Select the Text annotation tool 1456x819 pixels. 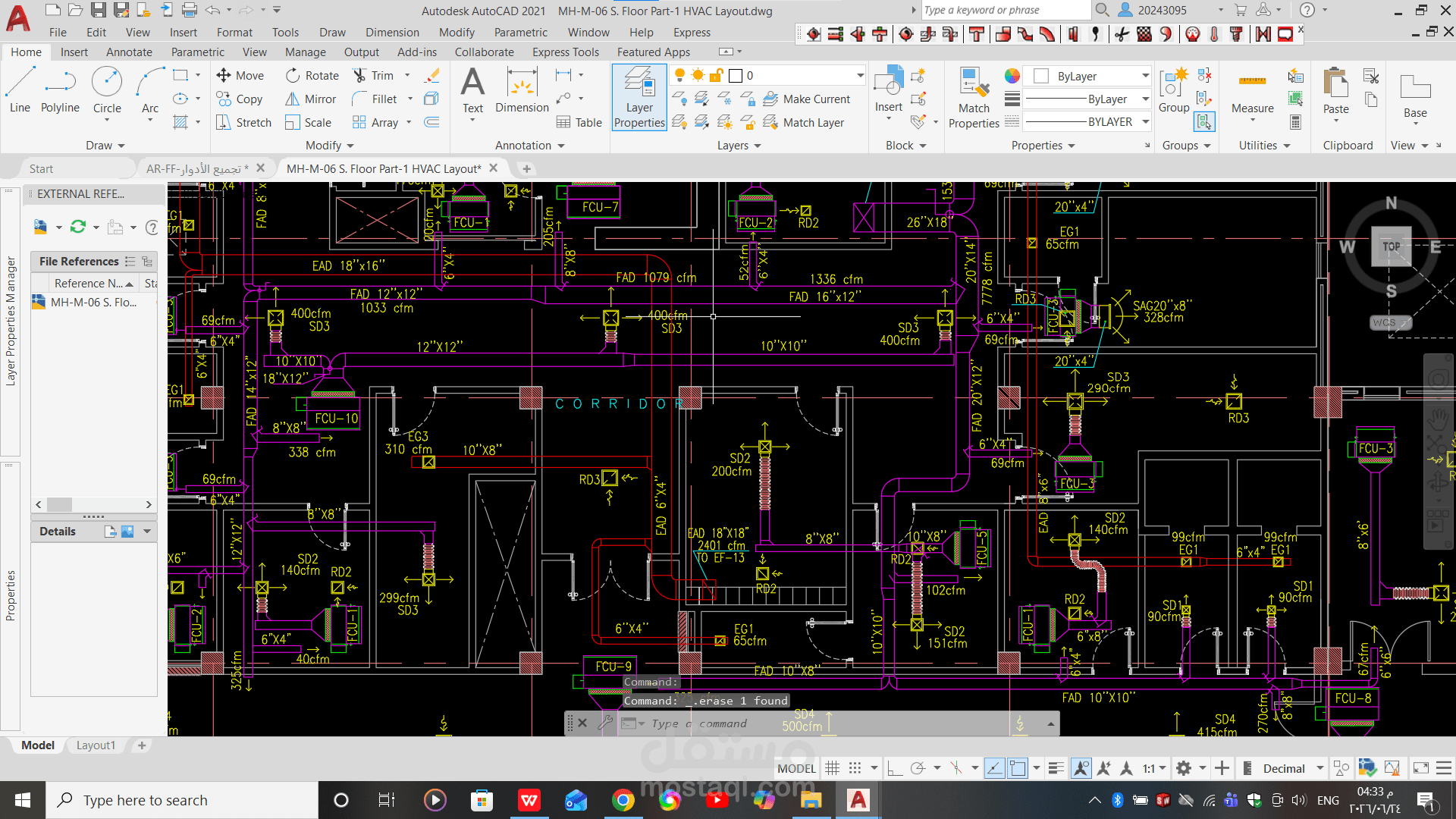point(472,90)
